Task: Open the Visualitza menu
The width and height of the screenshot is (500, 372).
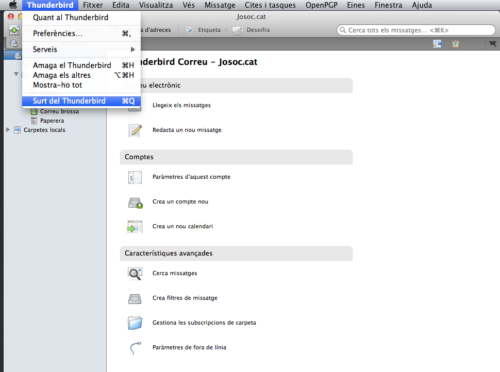Action: [x=156, y=5]
